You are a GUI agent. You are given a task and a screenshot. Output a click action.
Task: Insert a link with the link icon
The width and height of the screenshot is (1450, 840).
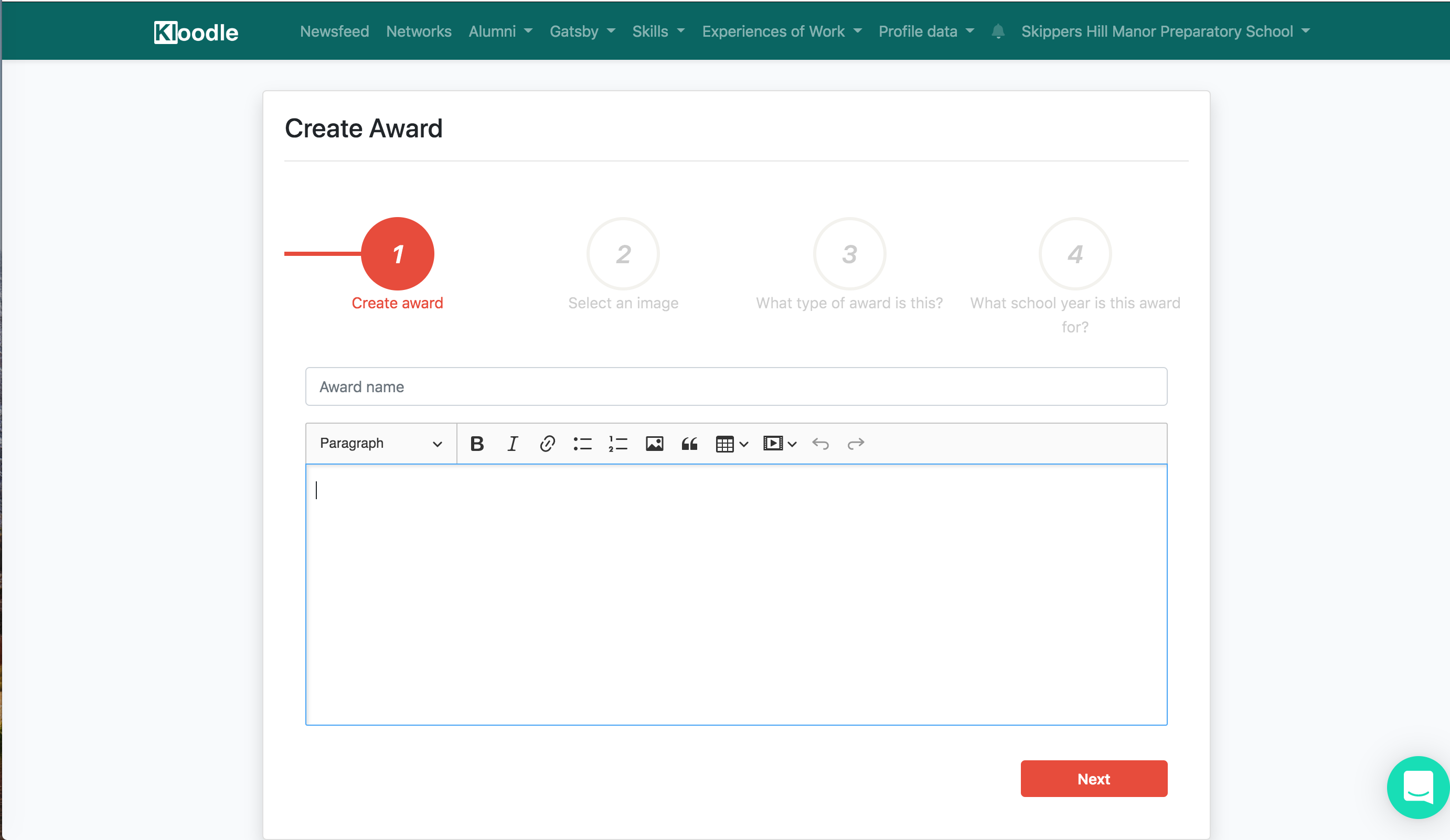click(x=547, y=443)
